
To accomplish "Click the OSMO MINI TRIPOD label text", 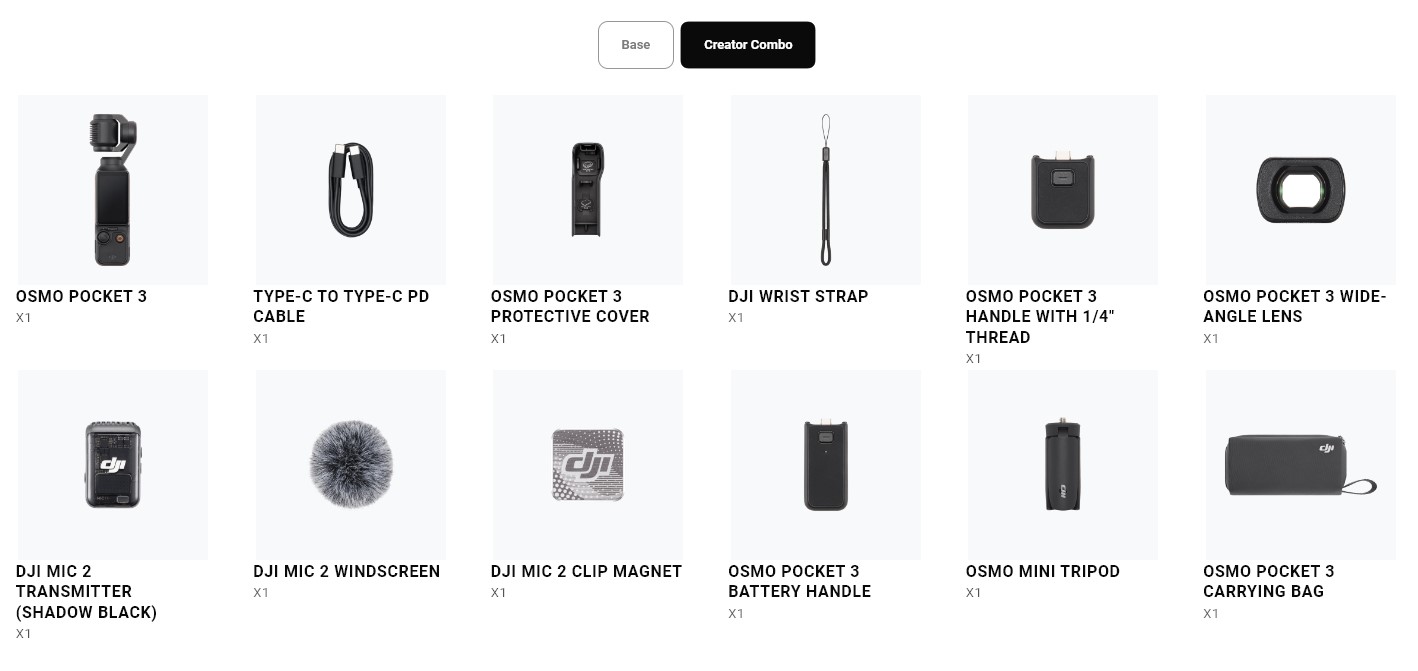I will pyautogui.click(x=1043, y=571).
